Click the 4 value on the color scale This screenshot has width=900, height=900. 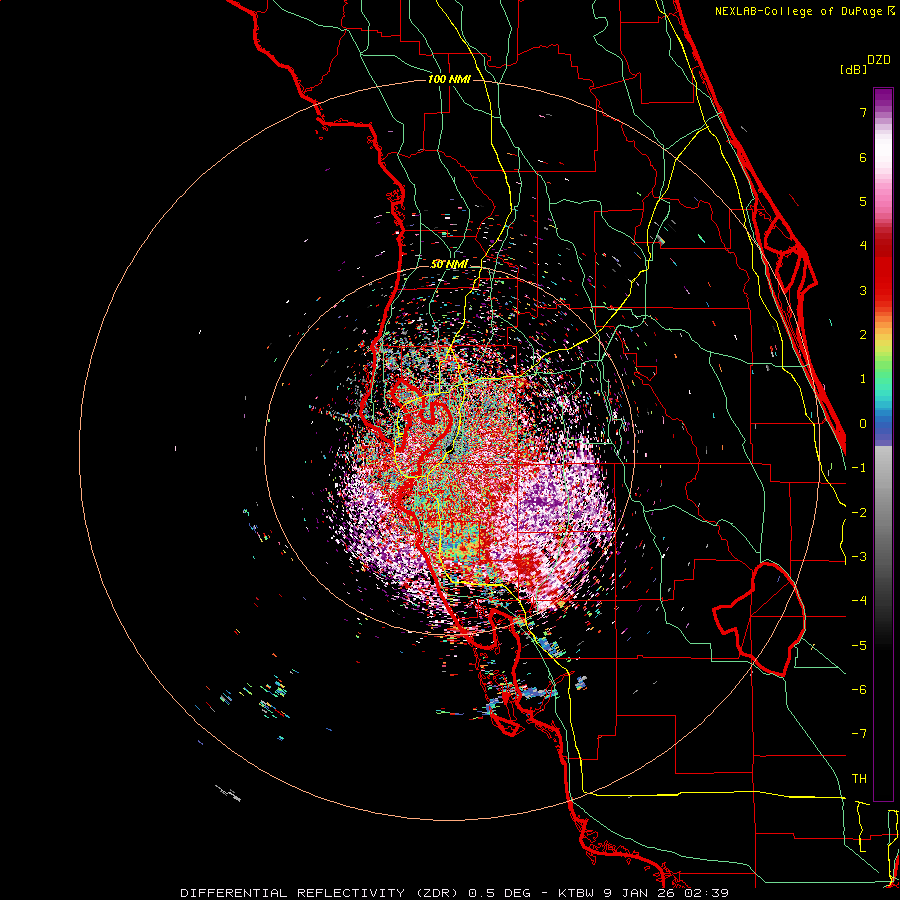click(863, 246)
